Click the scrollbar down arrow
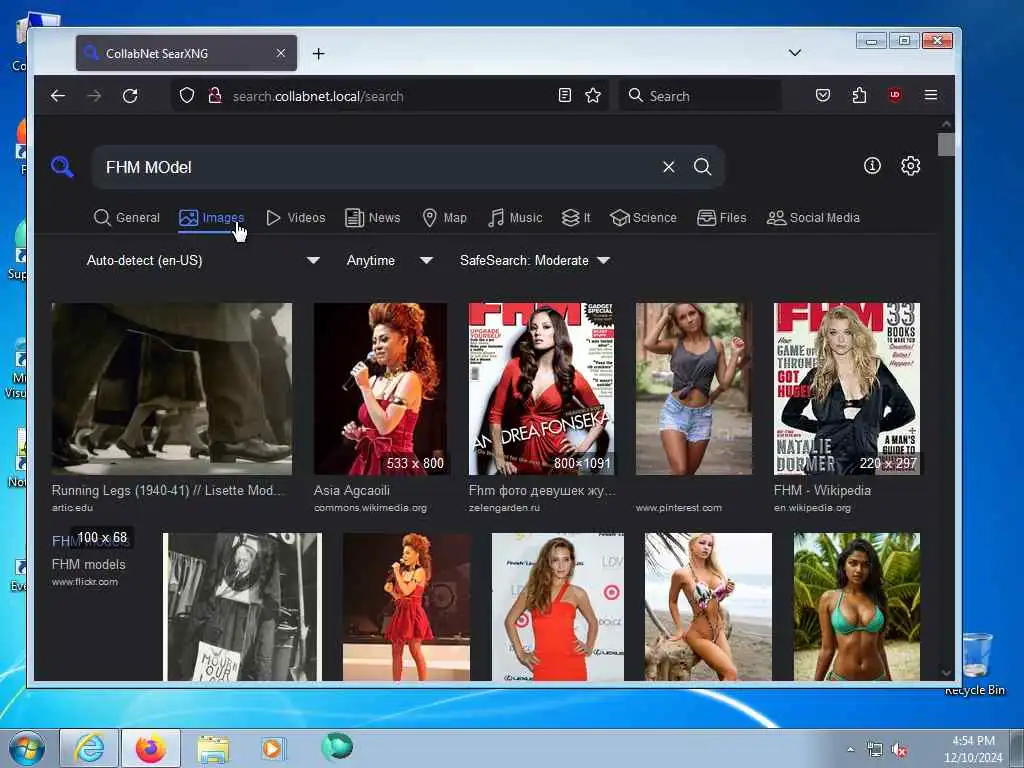The height and width of the screenshot is (768, 1024). (946, 673)
